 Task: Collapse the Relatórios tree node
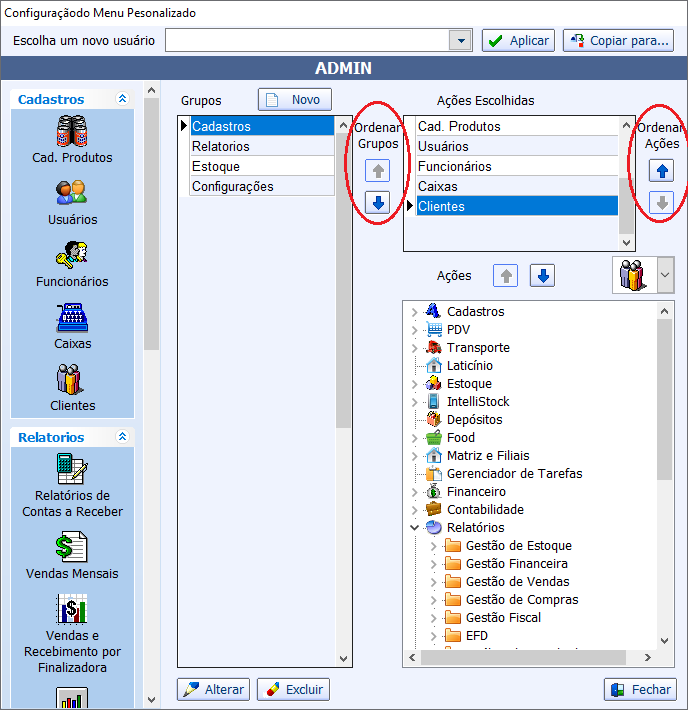[414, 528]
